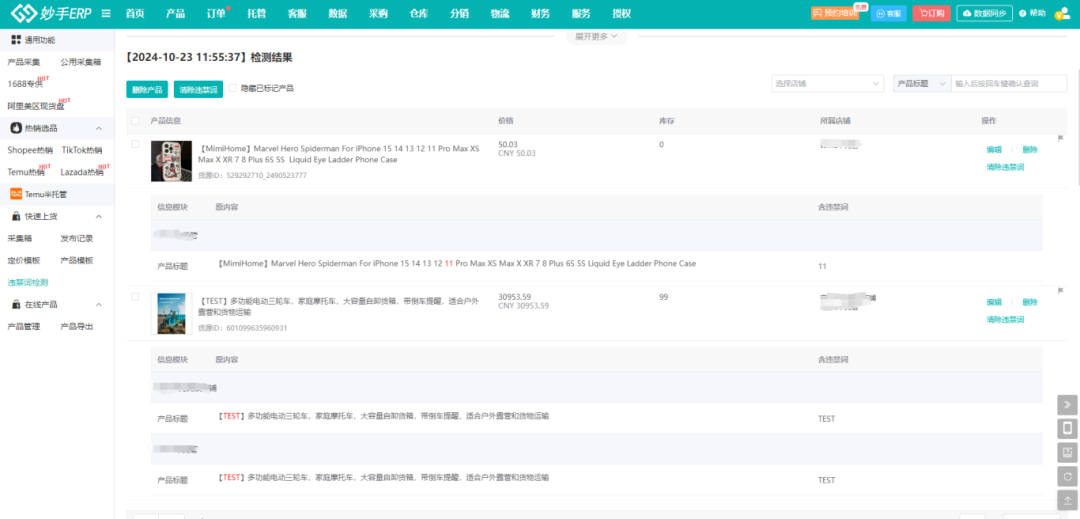
Task: Open the 授权 top menu
Action: (x=621, y=14)
